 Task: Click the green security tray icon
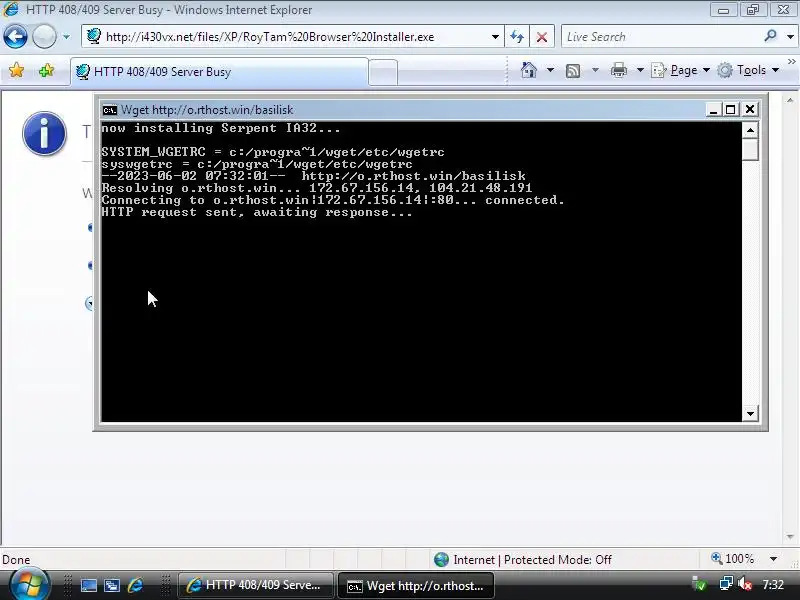[699, 584]
